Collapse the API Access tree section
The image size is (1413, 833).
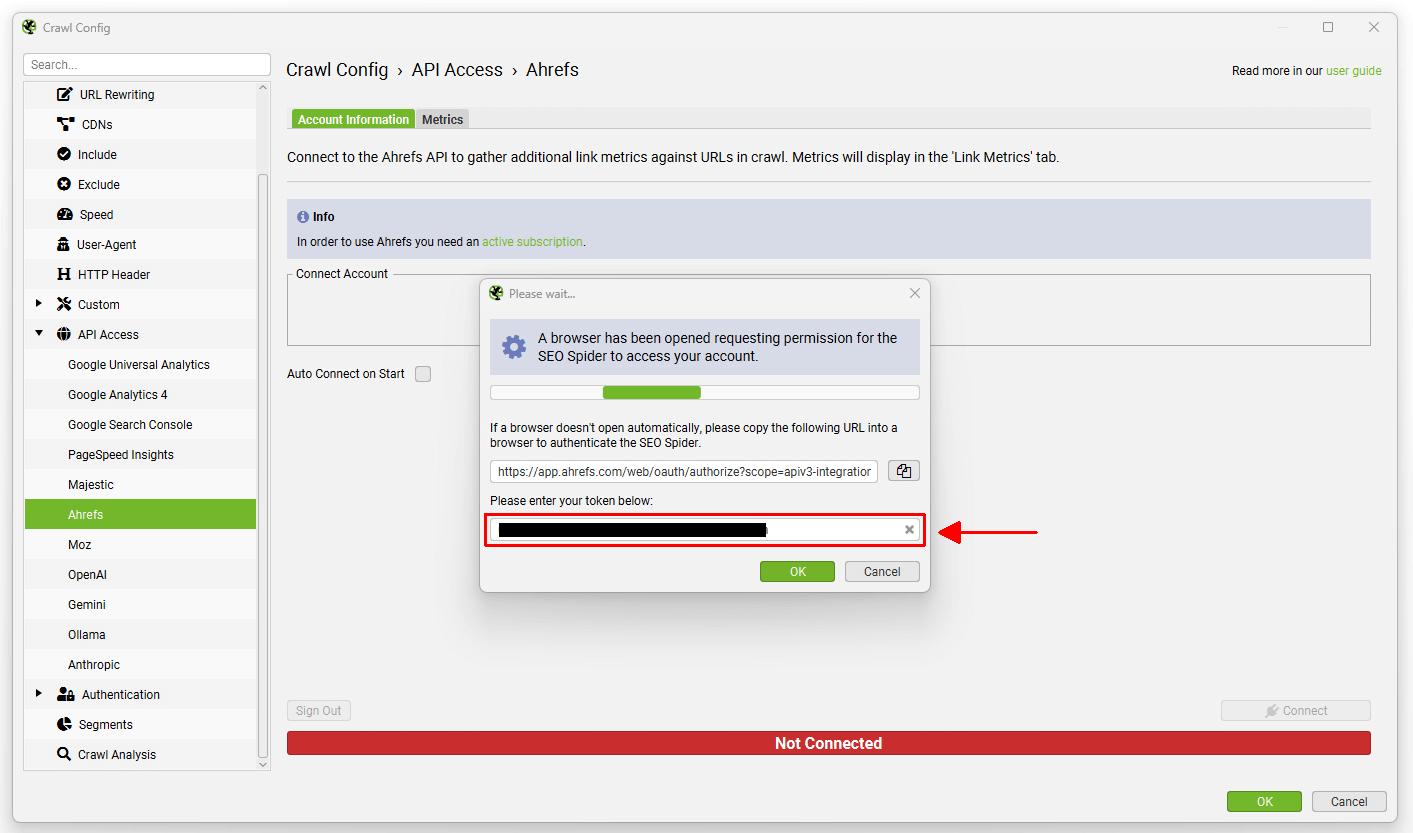(39, 335)
